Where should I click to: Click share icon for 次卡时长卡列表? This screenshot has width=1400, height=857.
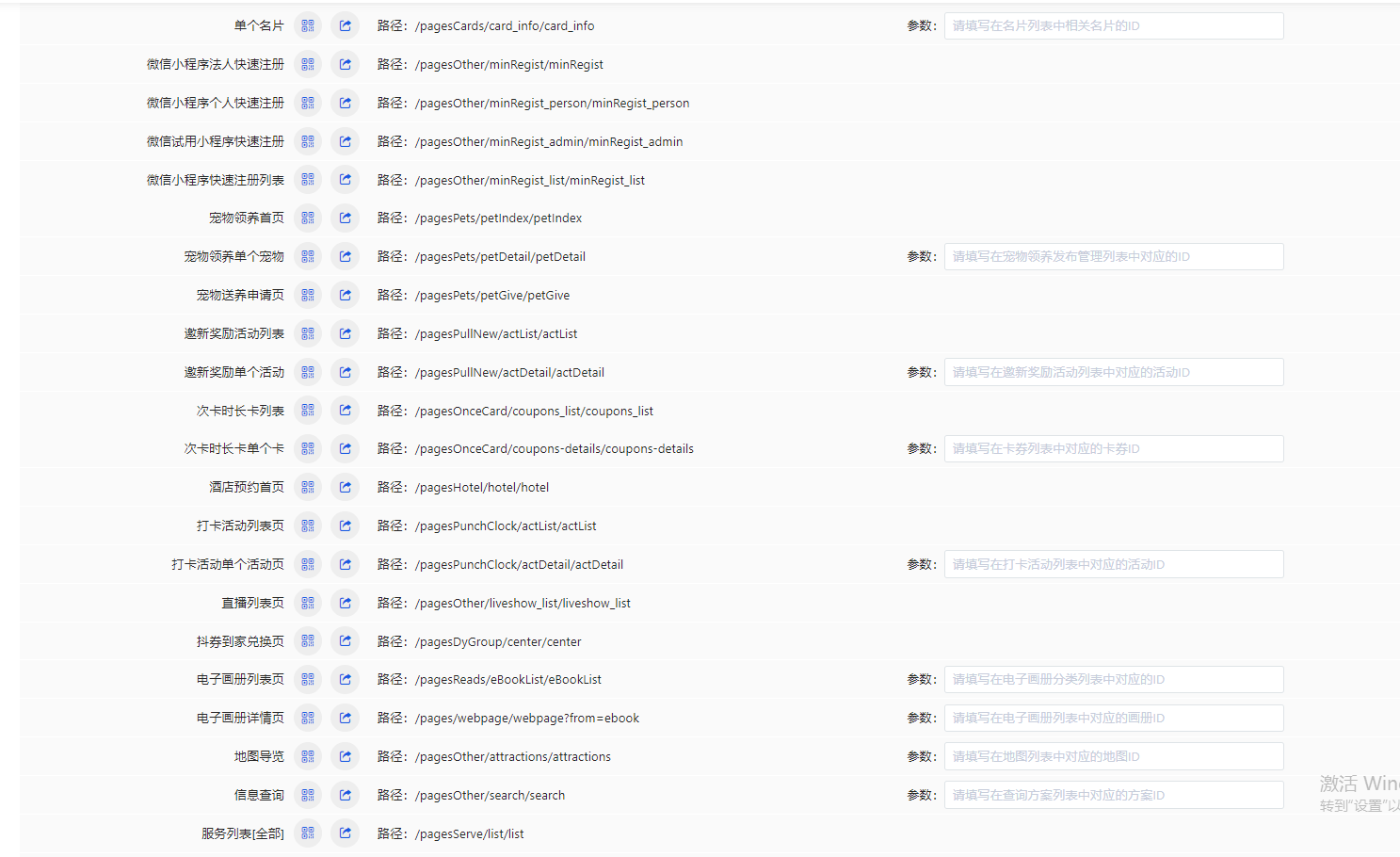(346, 411)
